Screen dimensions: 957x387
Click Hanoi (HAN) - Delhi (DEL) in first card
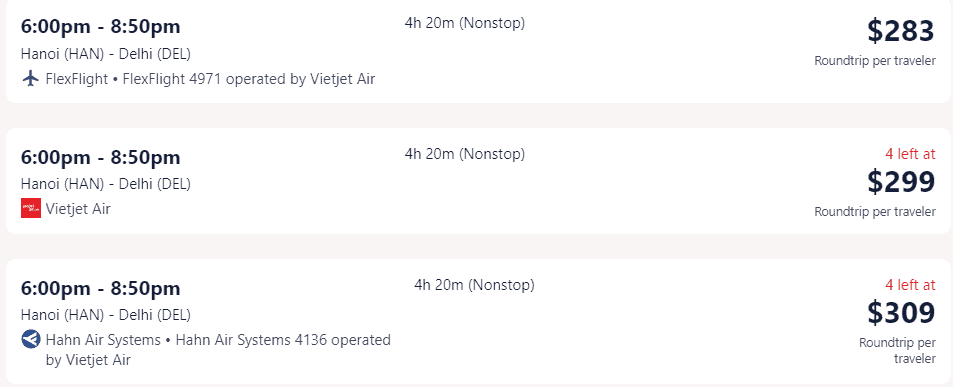pyautogui.click(x=106, y=54)
